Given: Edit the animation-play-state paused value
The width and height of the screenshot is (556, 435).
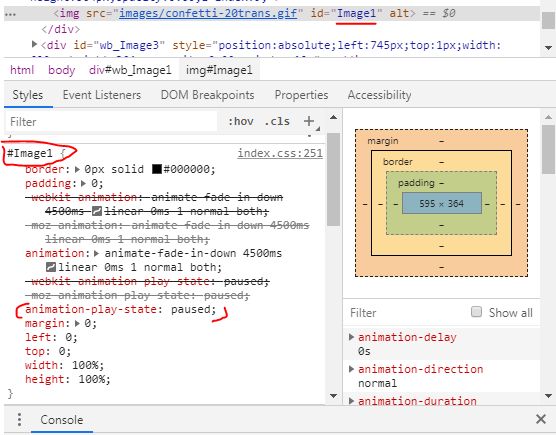Looking at the screenshot, I should pos(192,309).
